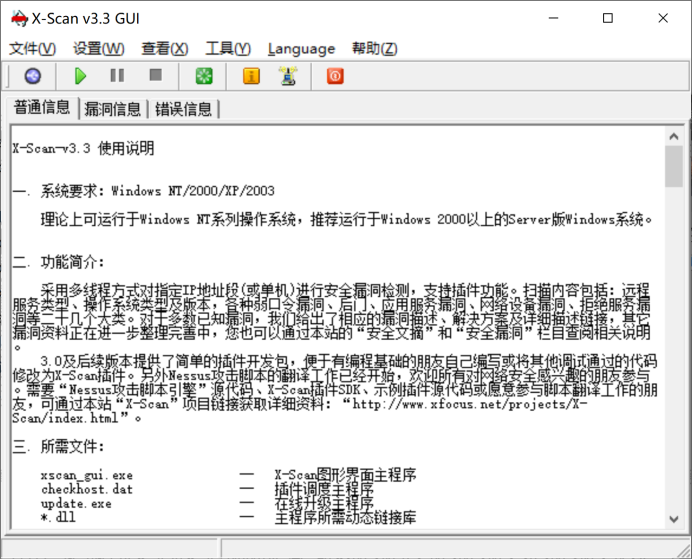
Task: Open the Language menu
Action: click(301, 49)
